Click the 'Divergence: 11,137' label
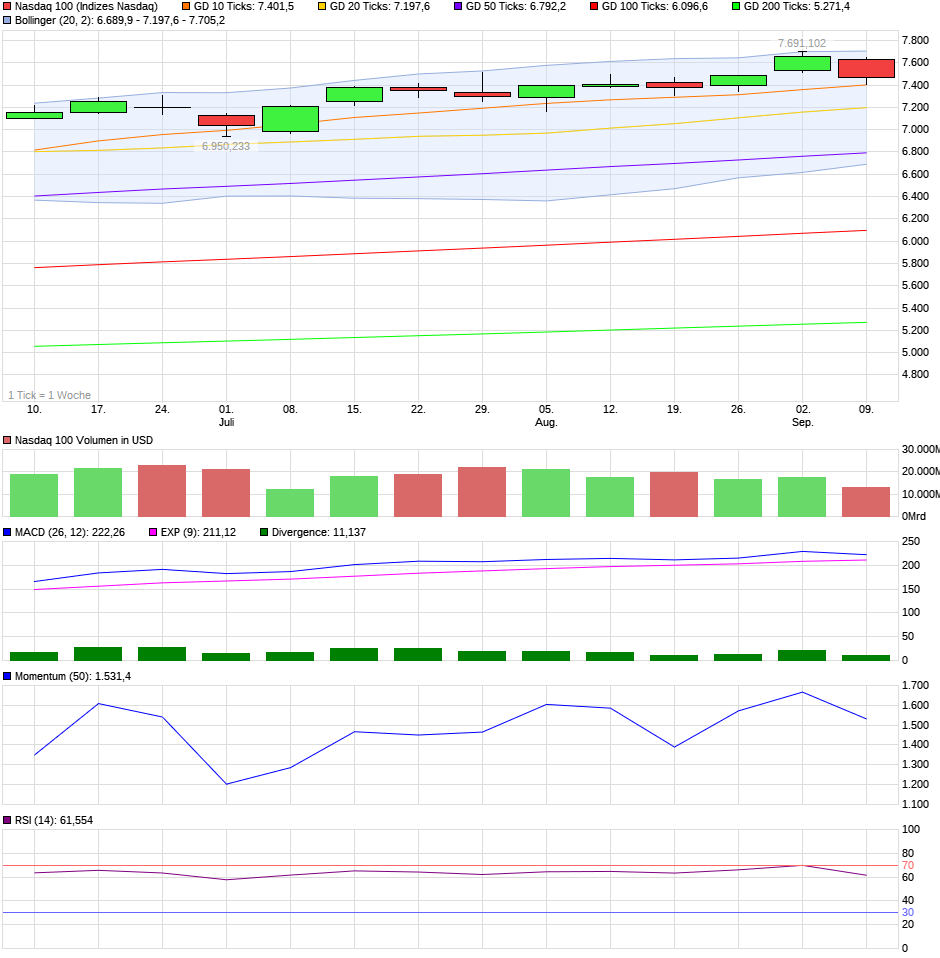This screenshot has width=940, height=958. click(x=319, y=532)
